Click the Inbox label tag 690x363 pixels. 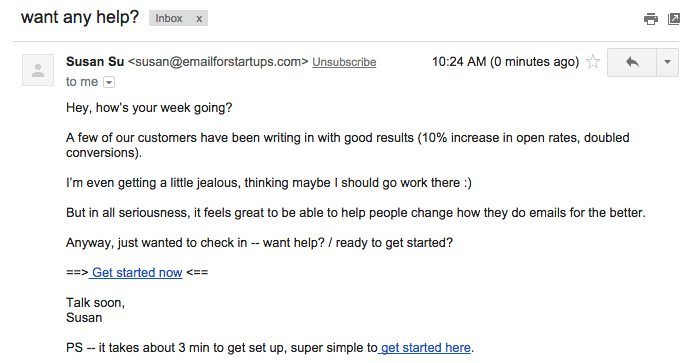(x=169, y=18)
